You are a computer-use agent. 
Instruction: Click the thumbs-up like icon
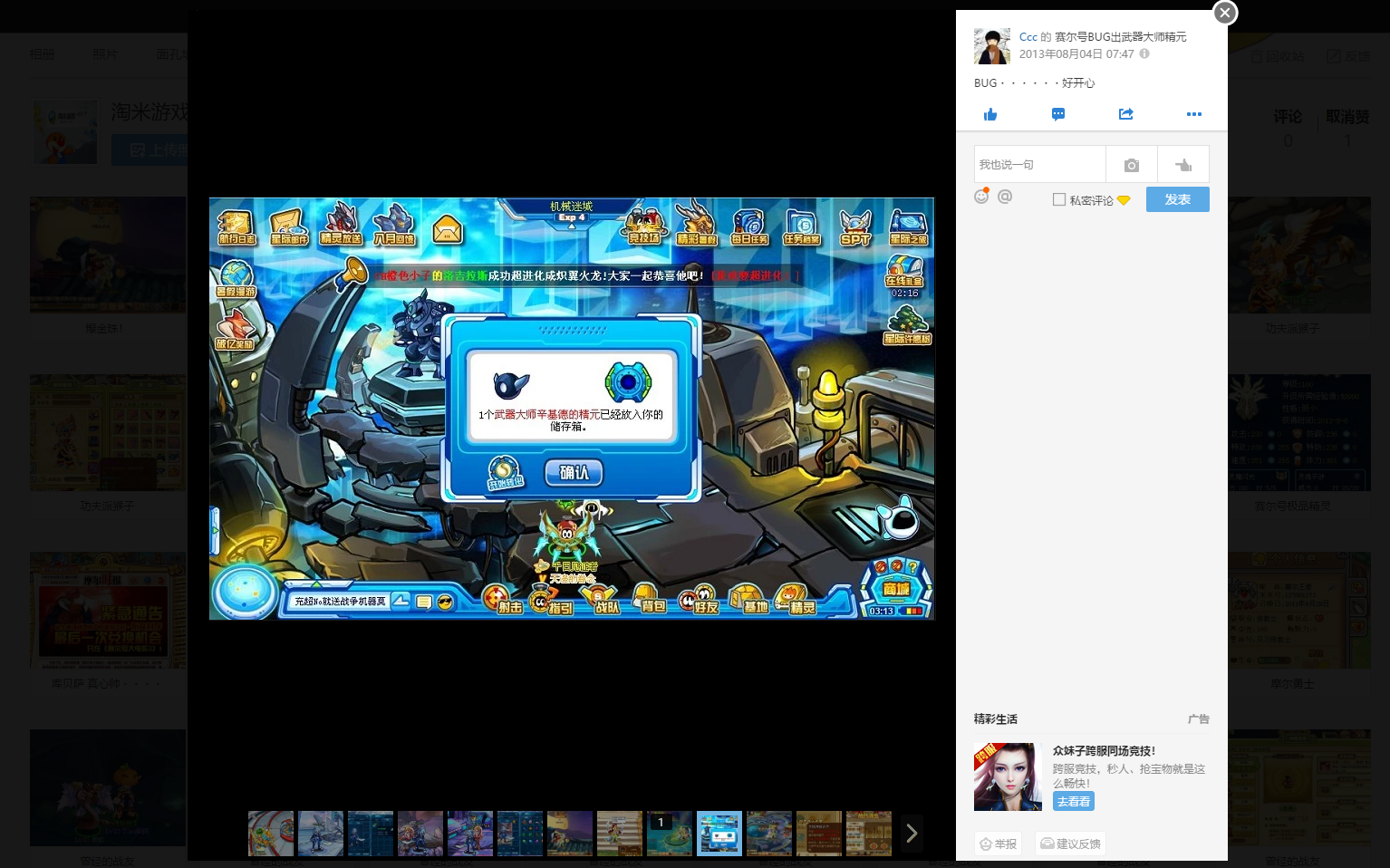pyautogui.click(x=990, y=114)
